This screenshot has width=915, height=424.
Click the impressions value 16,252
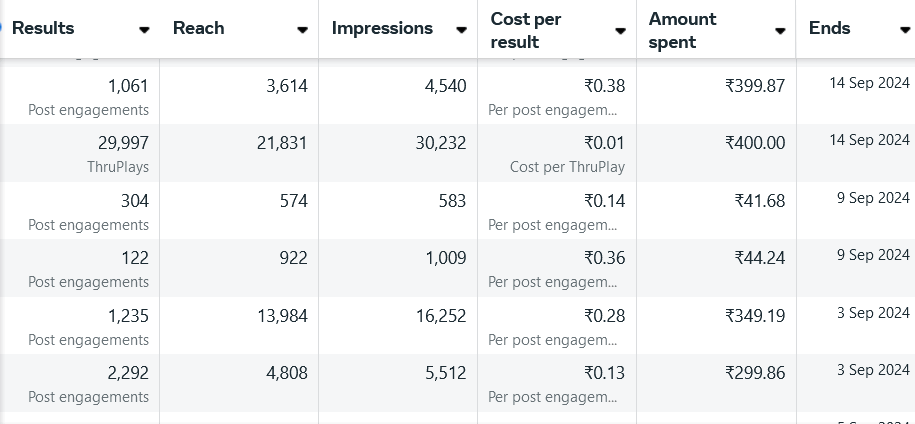pyautogui.click(x=441, y=316)
